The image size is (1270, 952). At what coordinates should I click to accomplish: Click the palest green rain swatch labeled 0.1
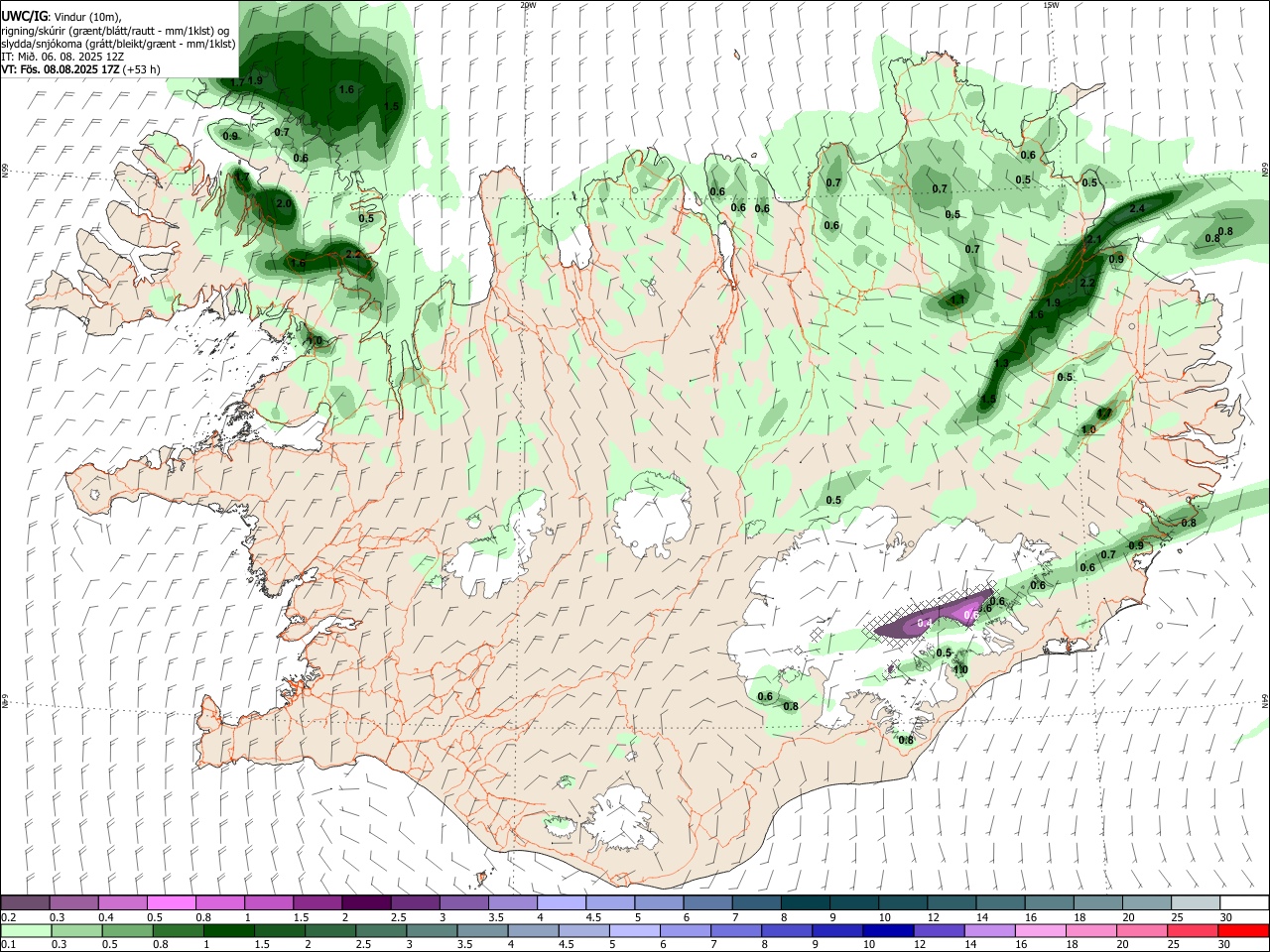(26, 930)
